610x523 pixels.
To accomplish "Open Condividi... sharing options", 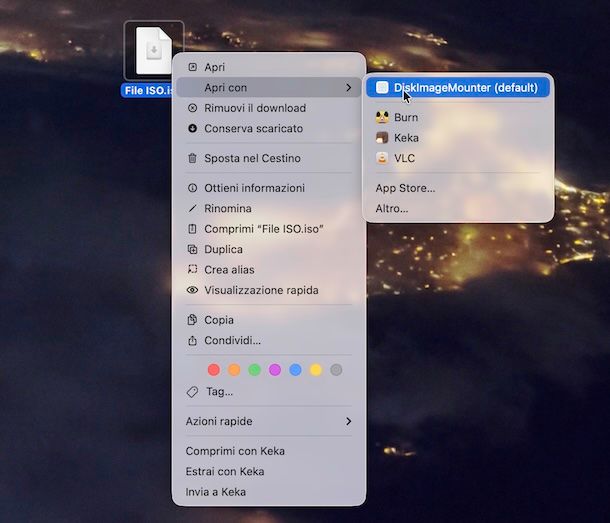I will click(x=269, y=340).
